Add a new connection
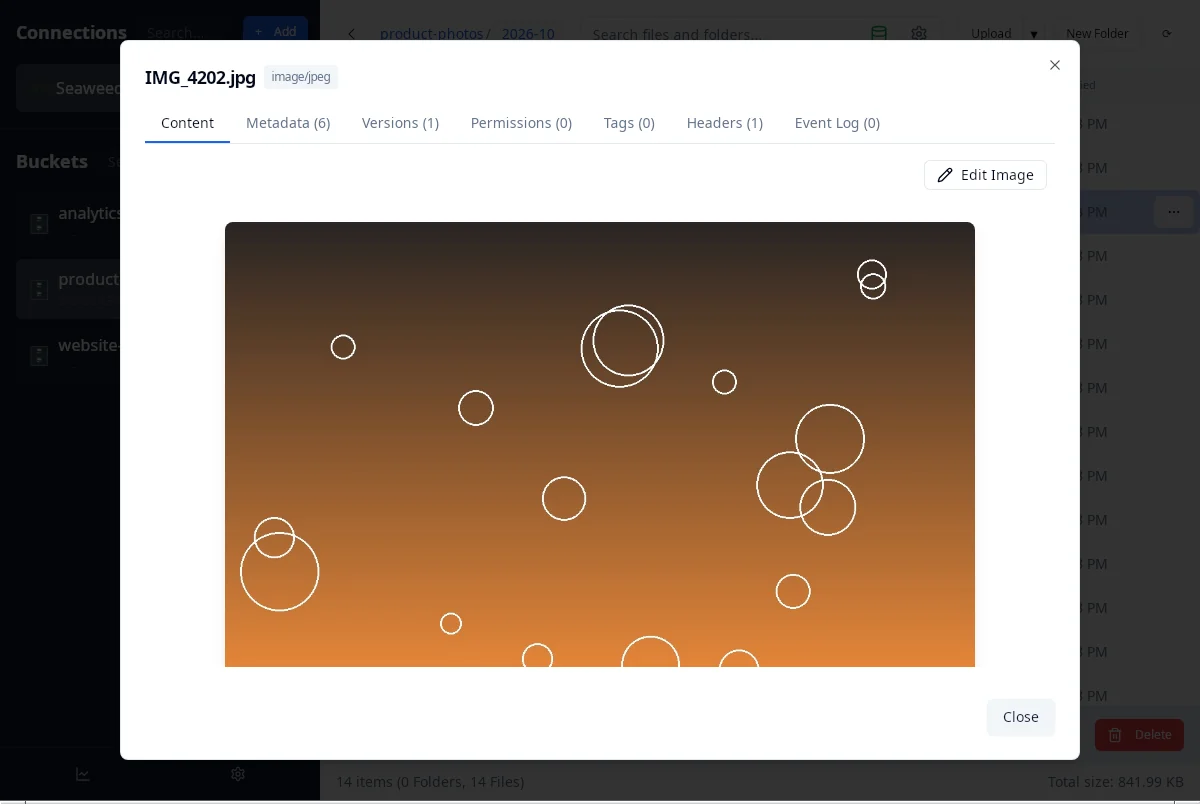Screen dimensions: 1200x804 click(x=275, y=32)
